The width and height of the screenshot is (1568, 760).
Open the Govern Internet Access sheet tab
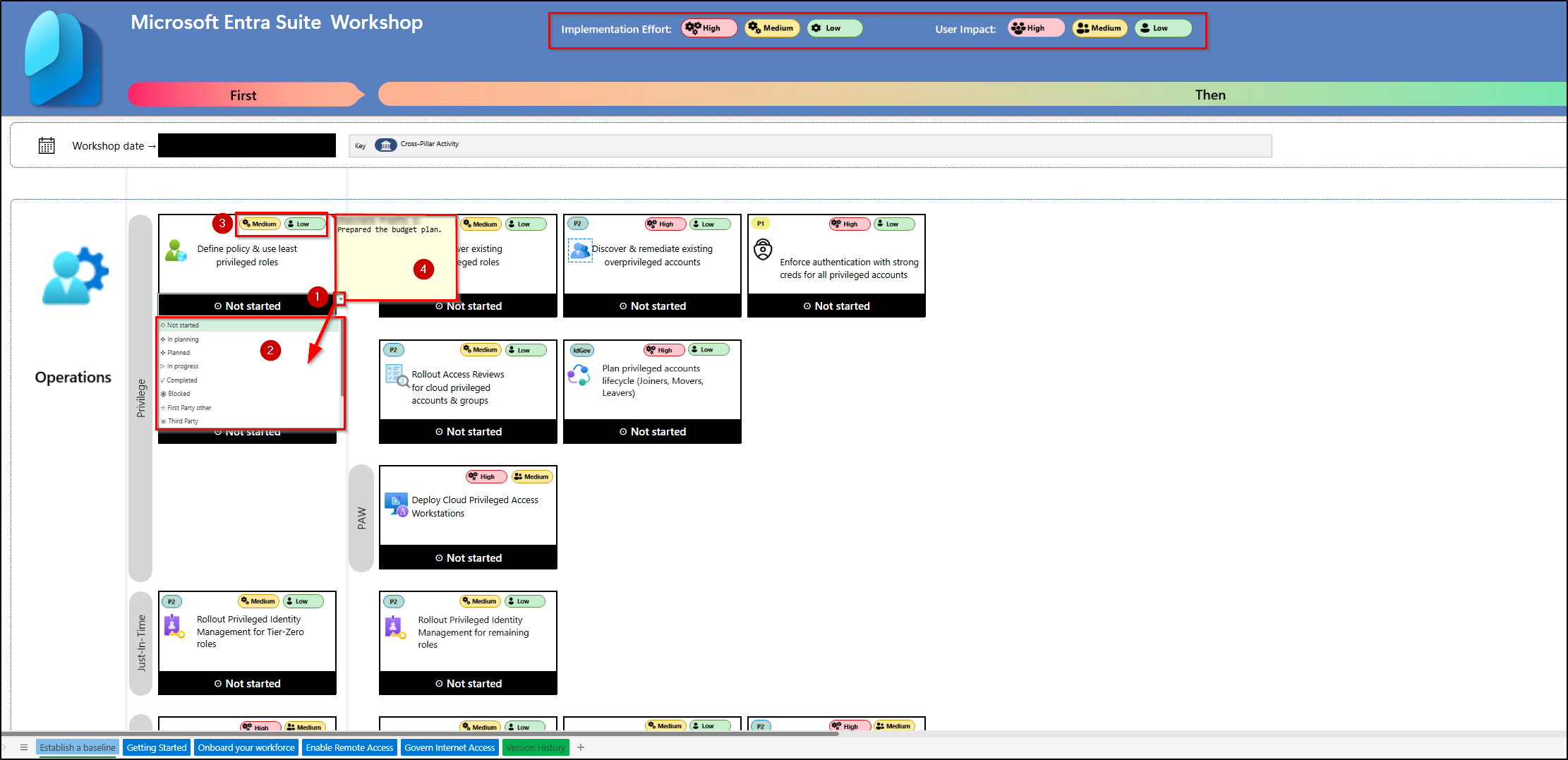(450, 747)
